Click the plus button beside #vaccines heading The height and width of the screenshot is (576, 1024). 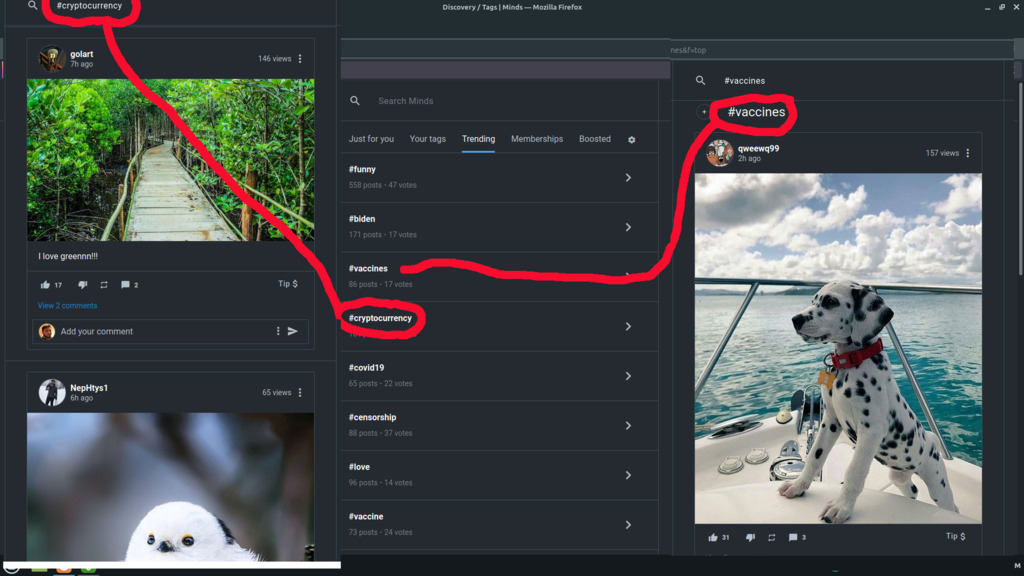point(704,112)
